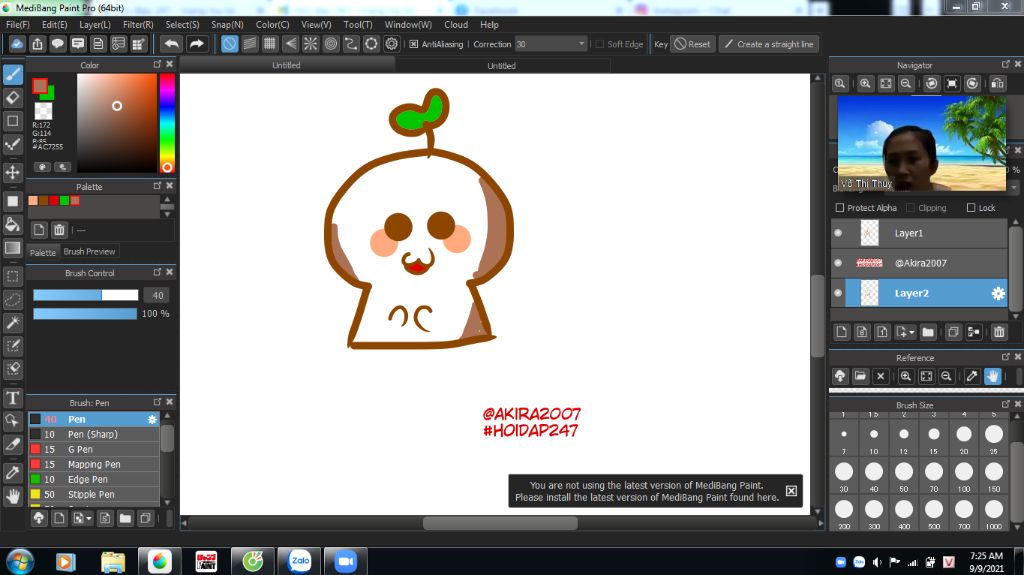Viewport: 1024px width, 575px height.
Task: Enable the Soft Edge checkbox
Action: pyautogui.click(x=599, y=44)
